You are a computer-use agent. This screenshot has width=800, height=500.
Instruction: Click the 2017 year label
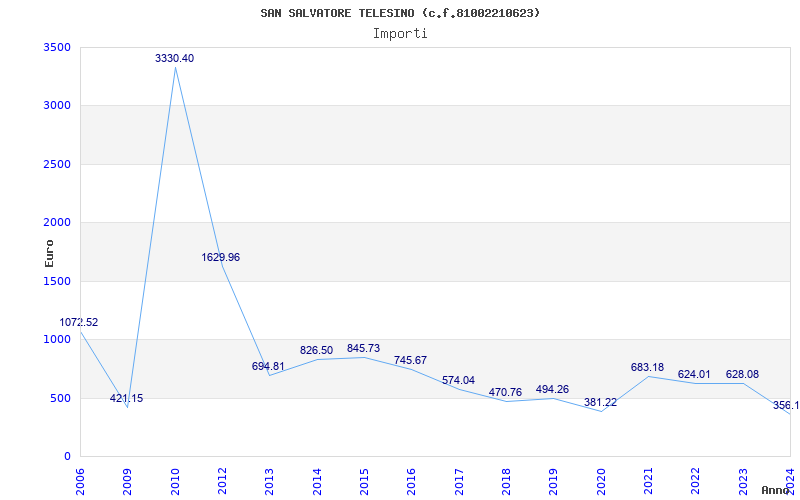[x=459, y=482]
